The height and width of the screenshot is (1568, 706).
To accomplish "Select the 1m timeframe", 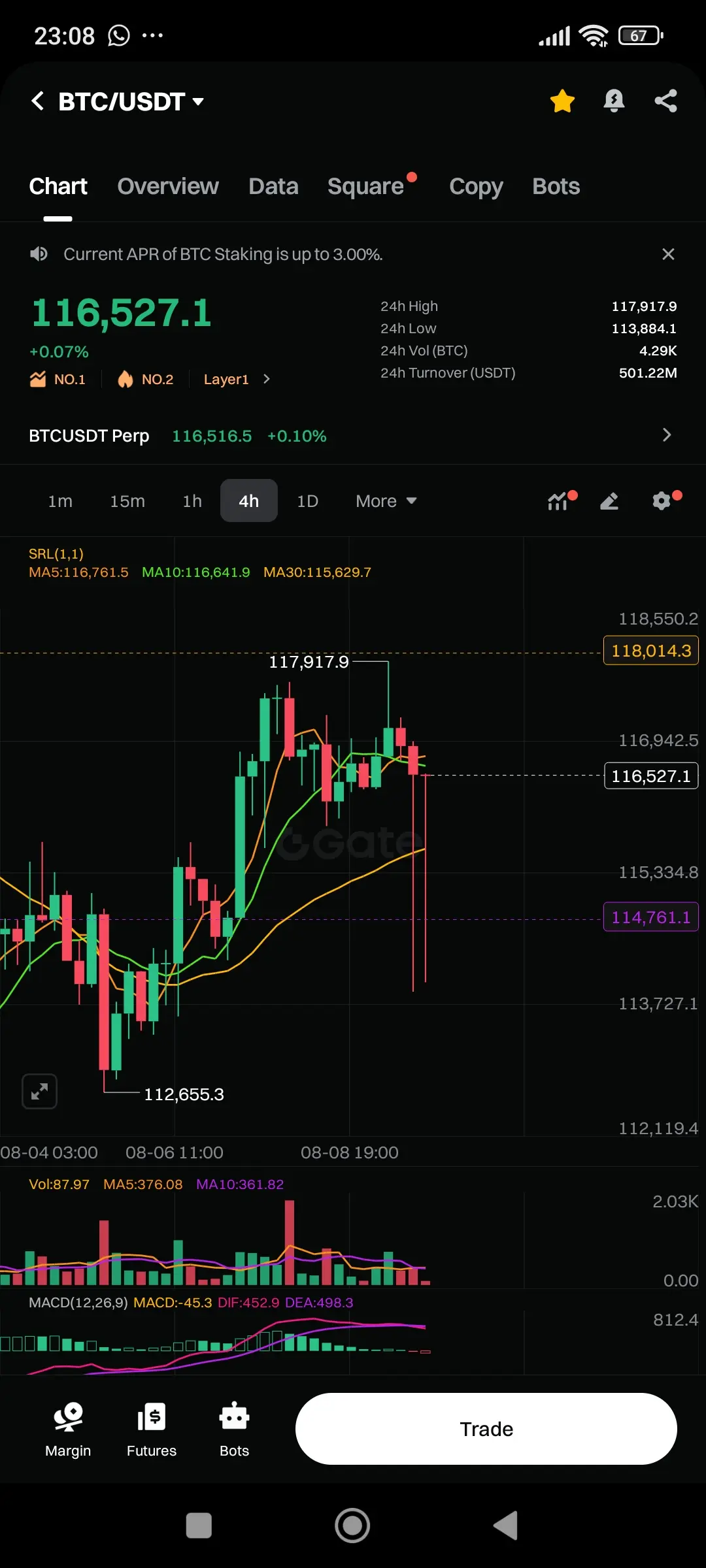I will tap(60, 501).
